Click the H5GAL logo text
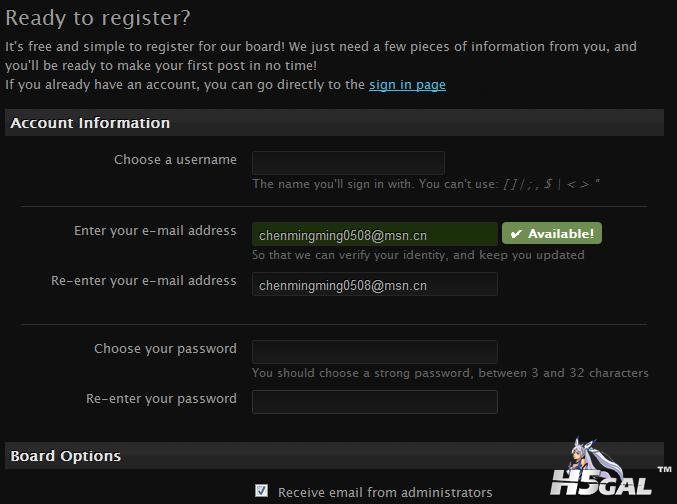The image size is (677, 504). coord(601,482)
